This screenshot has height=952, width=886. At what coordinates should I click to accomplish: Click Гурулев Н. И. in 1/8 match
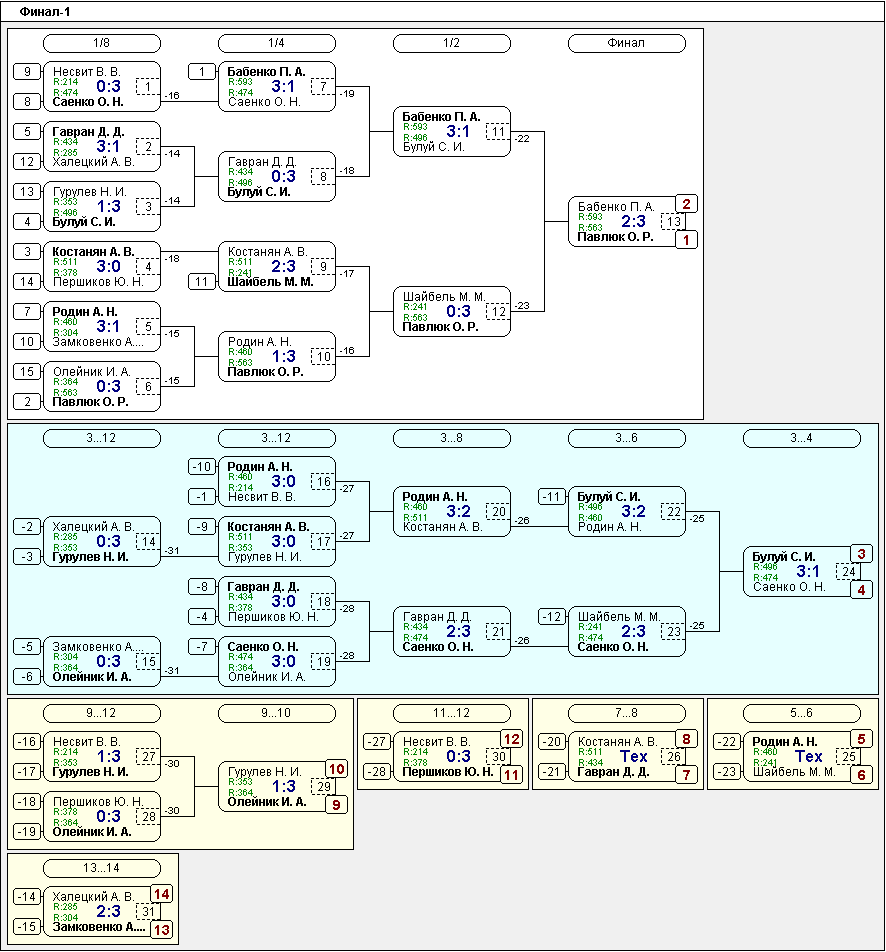[x=89, y=192]
